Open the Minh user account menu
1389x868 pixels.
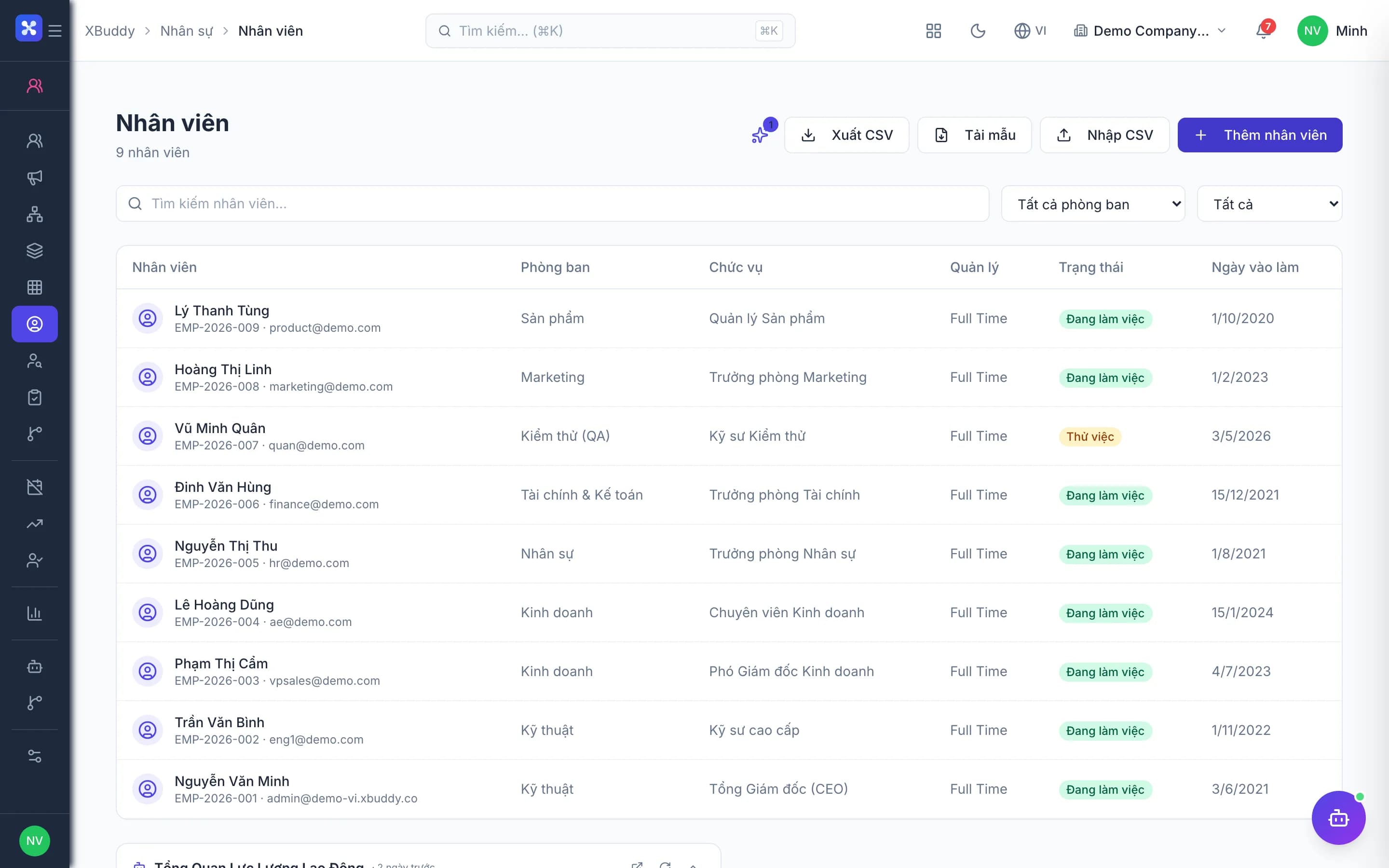1333,31
